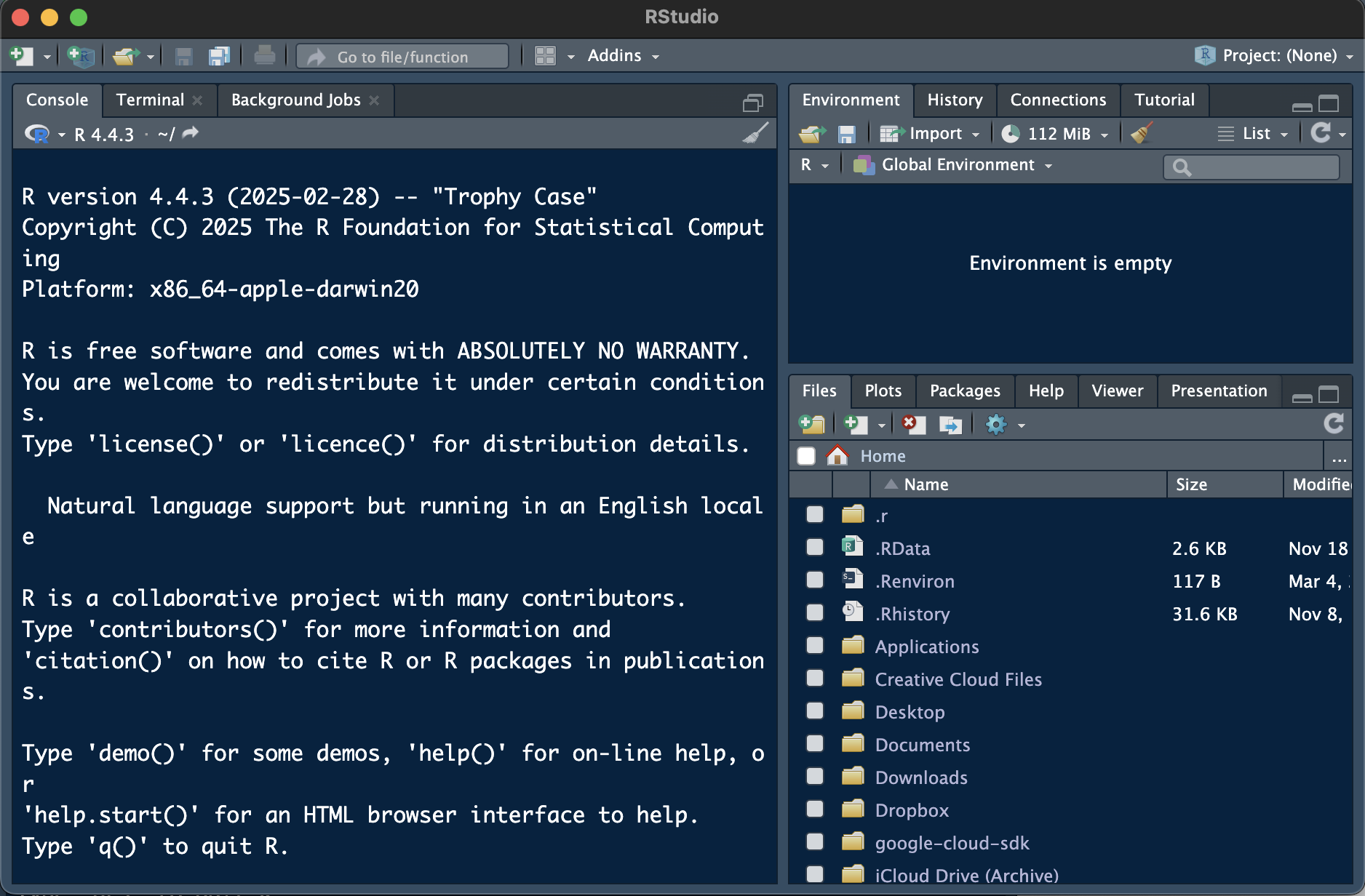1365x896 pixels.
Task: Select the Documents folder checkbox
Action: [815, 744]
